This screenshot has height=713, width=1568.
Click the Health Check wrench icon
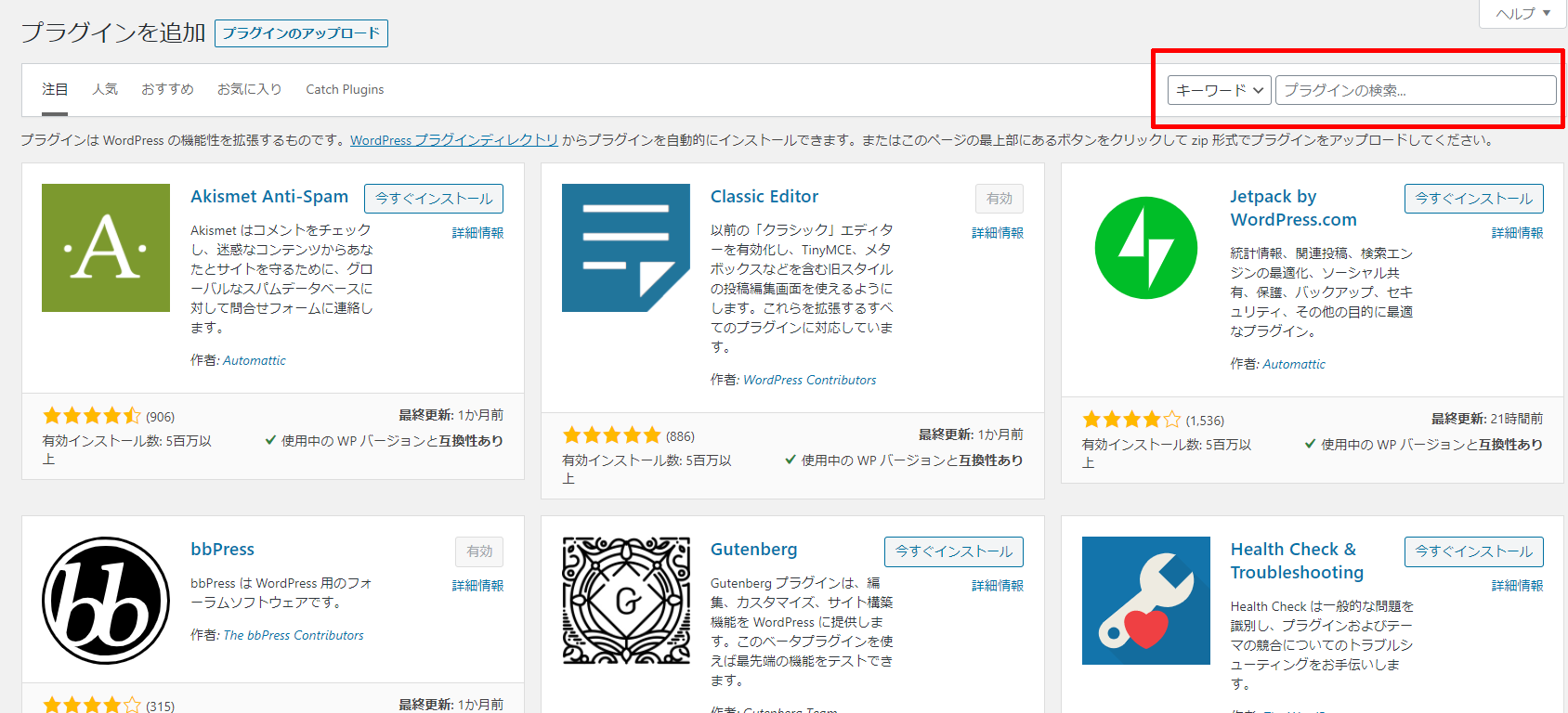[1145, 600]
